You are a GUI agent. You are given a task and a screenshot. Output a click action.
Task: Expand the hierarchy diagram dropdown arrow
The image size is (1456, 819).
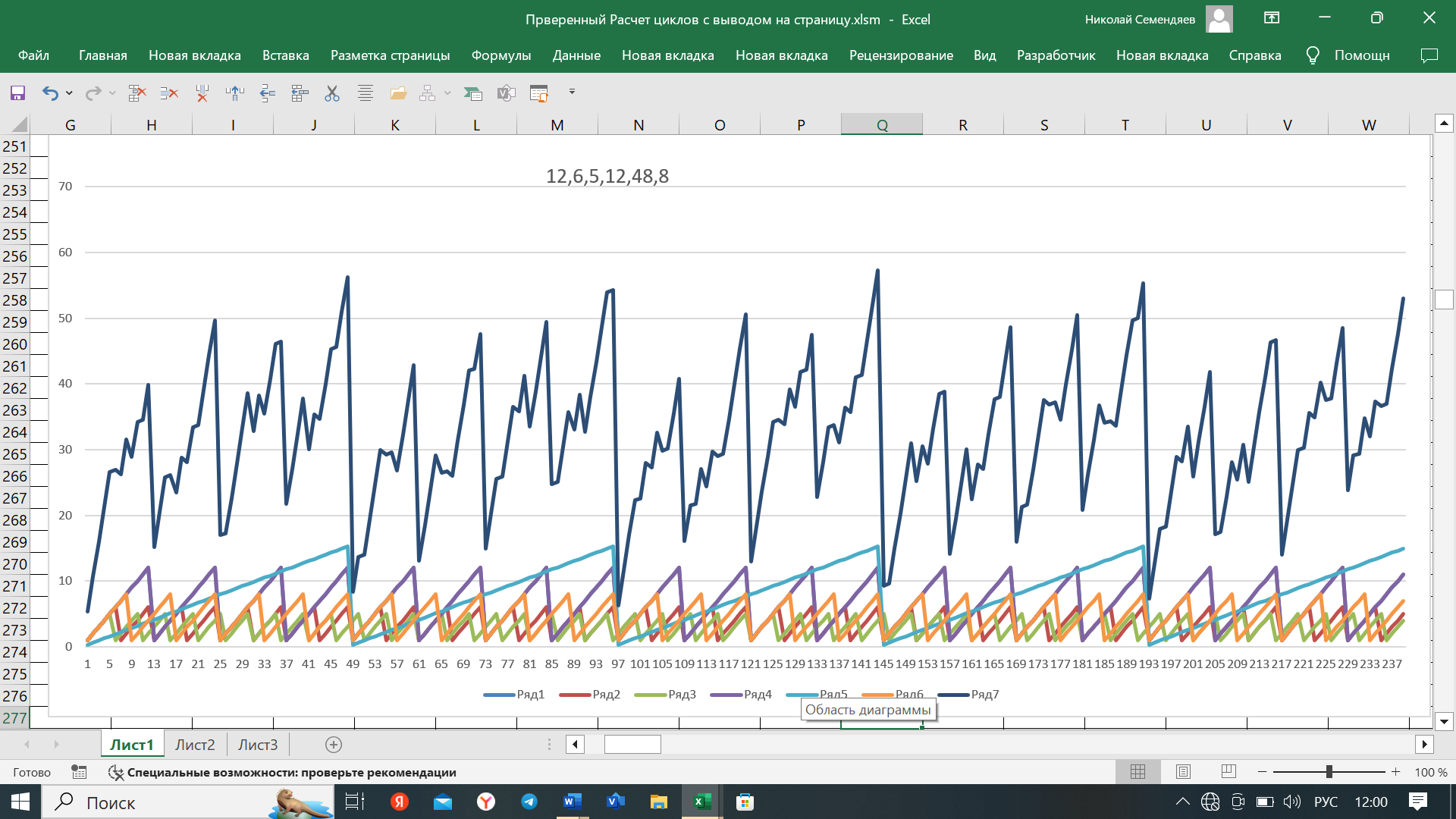447,93
